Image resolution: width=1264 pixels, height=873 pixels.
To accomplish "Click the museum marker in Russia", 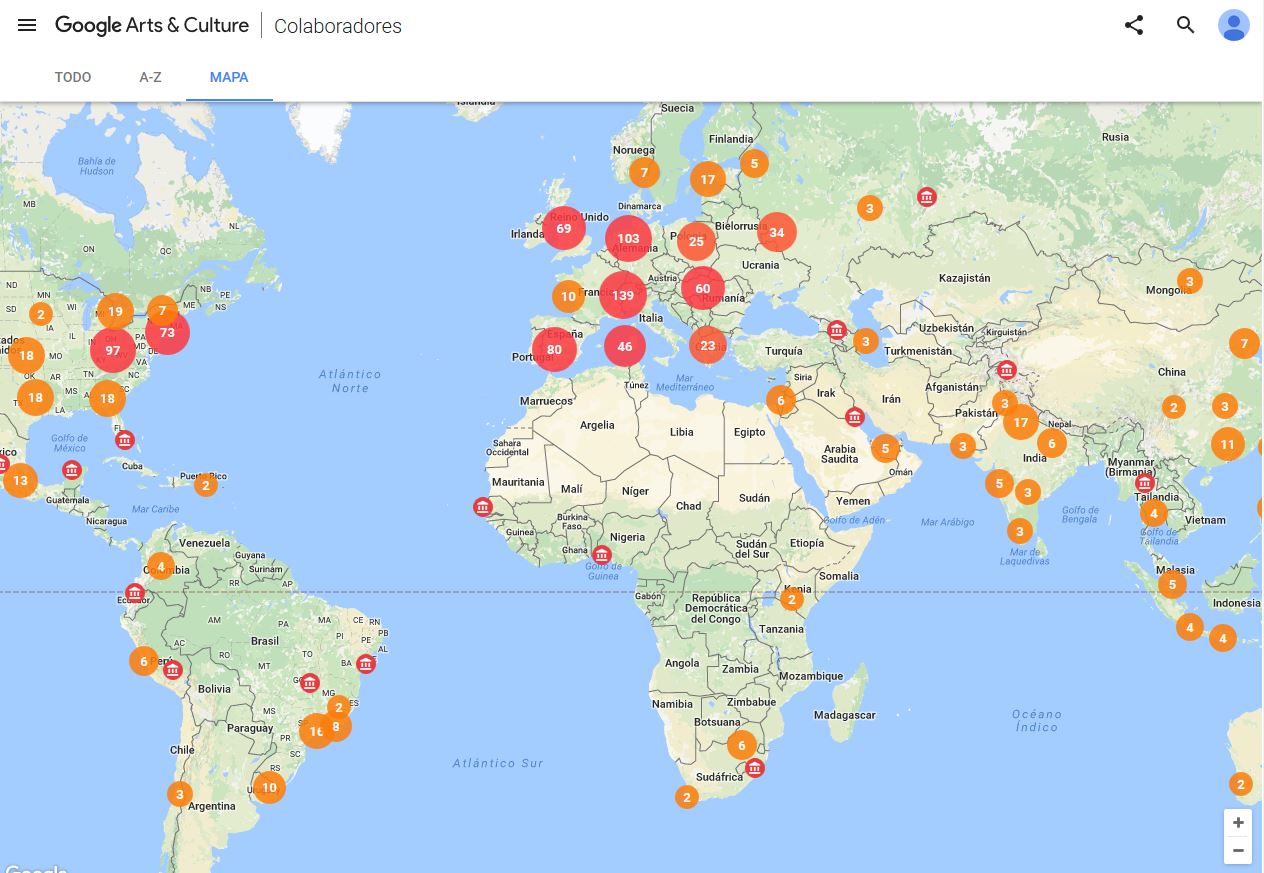I will coord(927,196).
